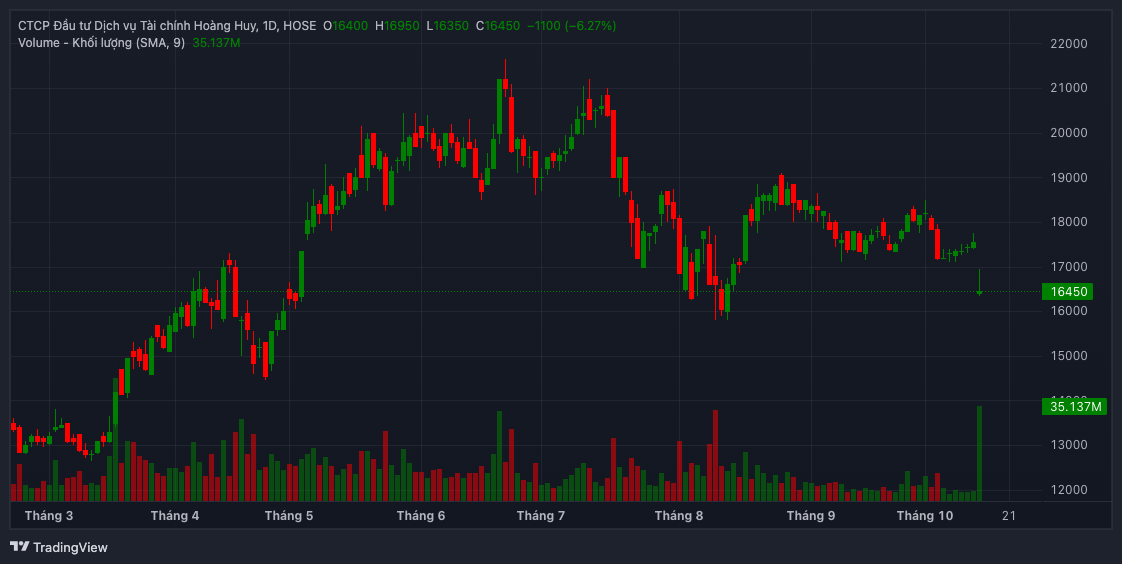Click the 15000 price axis label
The width and height of the screenshot is (1122, 564).
1067,356
